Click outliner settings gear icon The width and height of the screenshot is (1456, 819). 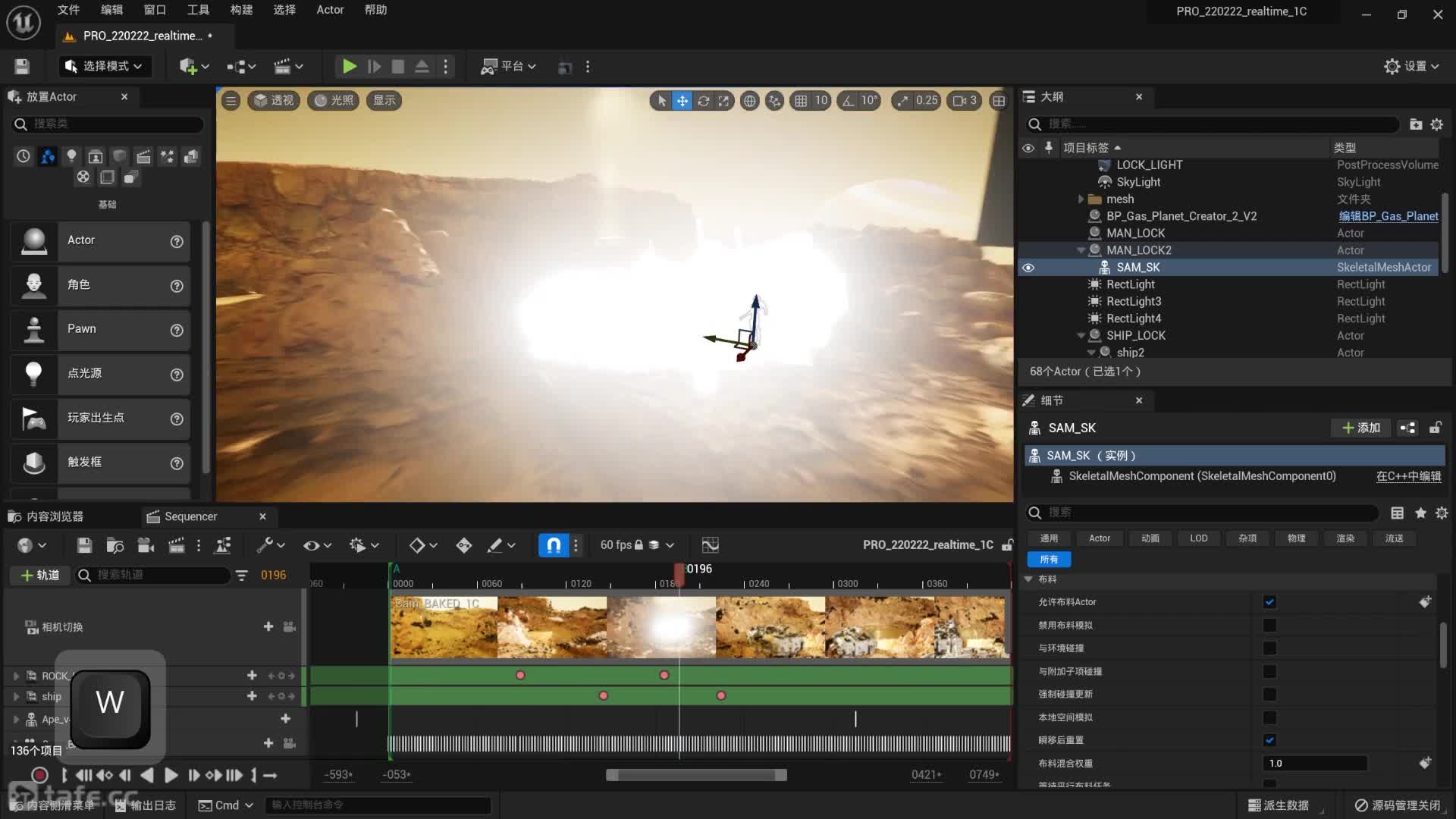click(x=1436, y=124)
